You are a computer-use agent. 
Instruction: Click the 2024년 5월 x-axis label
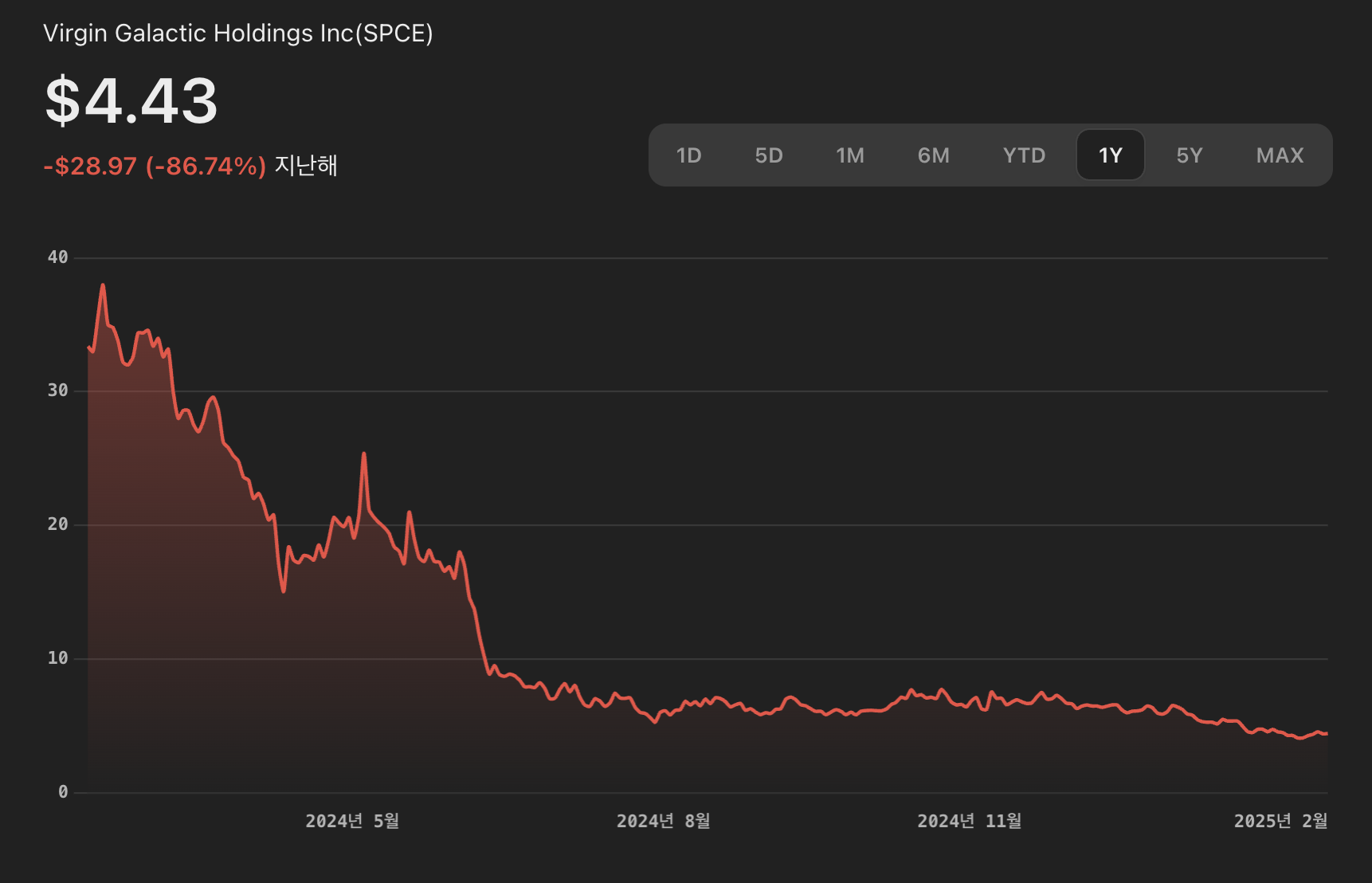point(352,821)
